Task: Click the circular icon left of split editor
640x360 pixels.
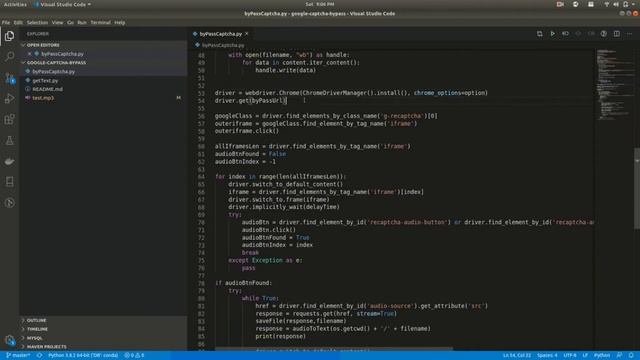Action: (x=604, y=34)
